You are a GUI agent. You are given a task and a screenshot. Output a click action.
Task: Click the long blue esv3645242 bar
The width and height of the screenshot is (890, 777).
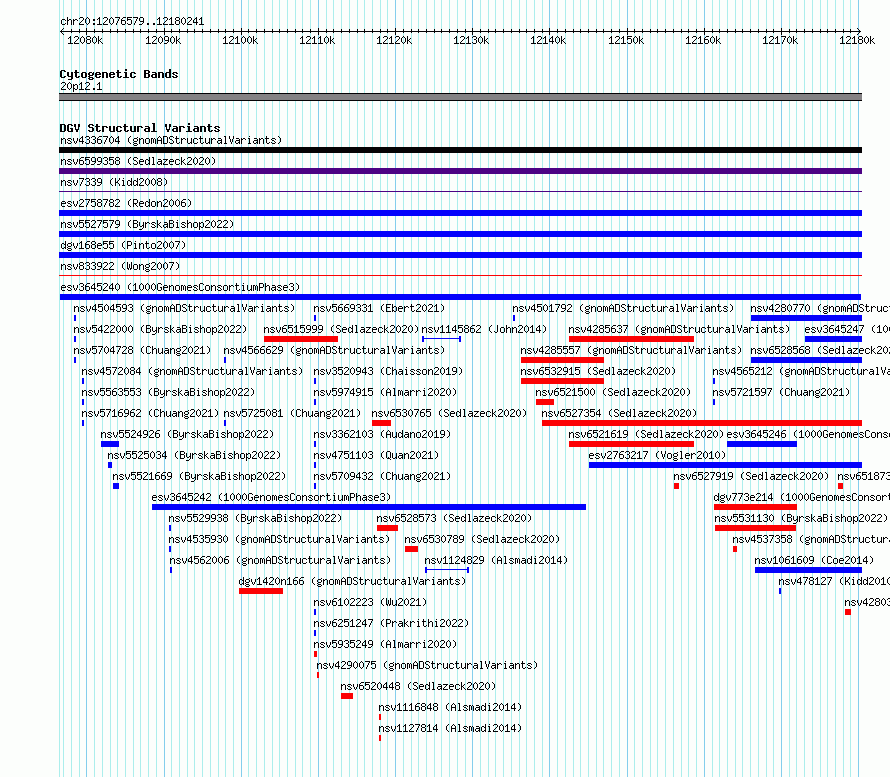tap(369, 507)
